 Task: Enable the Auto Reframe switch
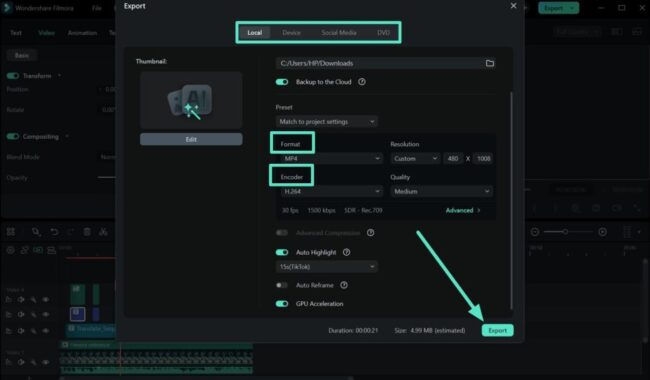[x=282, y=285]
